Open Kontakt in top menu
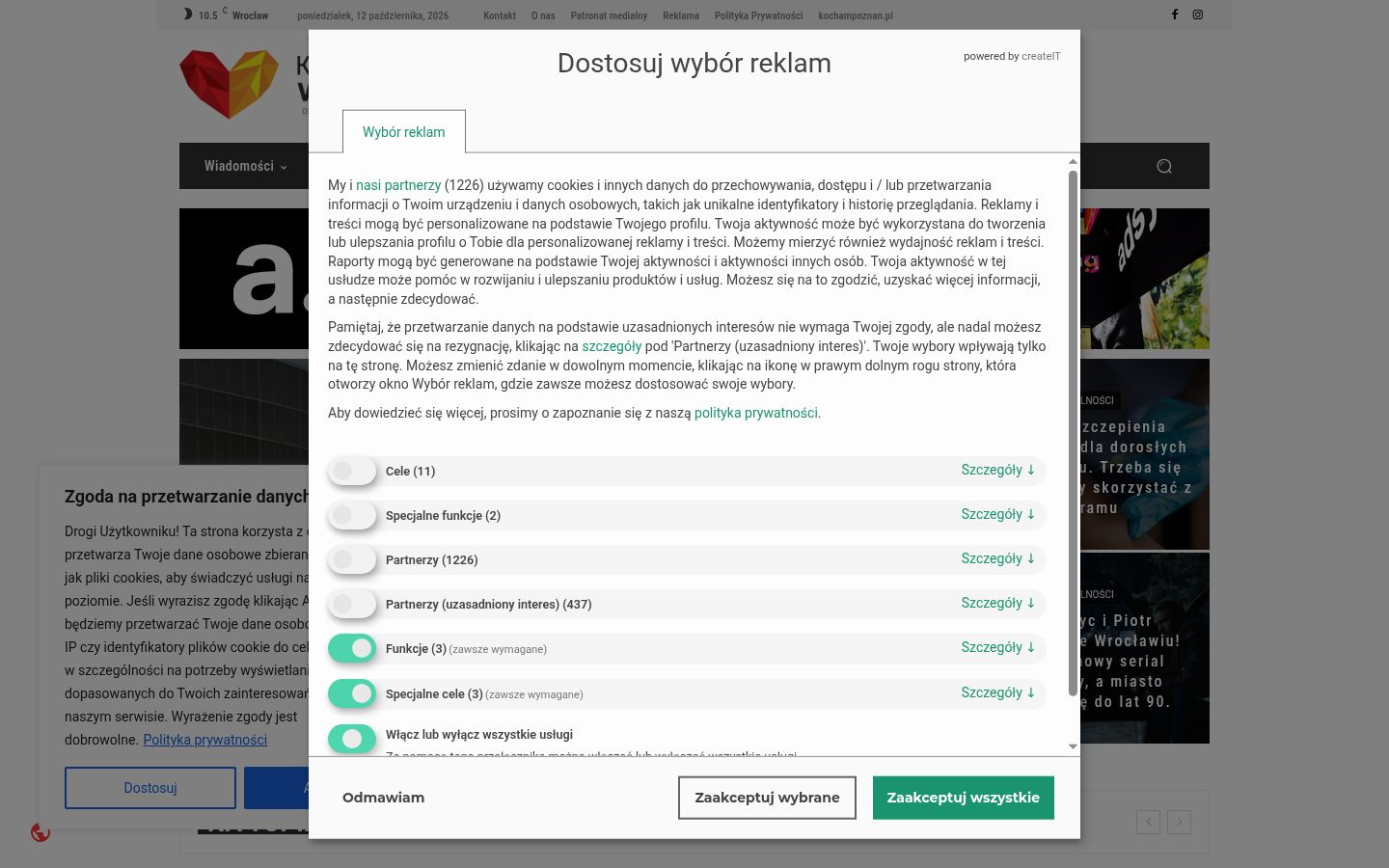This screenshot has width=1389, height=868. tap(500, 15)
